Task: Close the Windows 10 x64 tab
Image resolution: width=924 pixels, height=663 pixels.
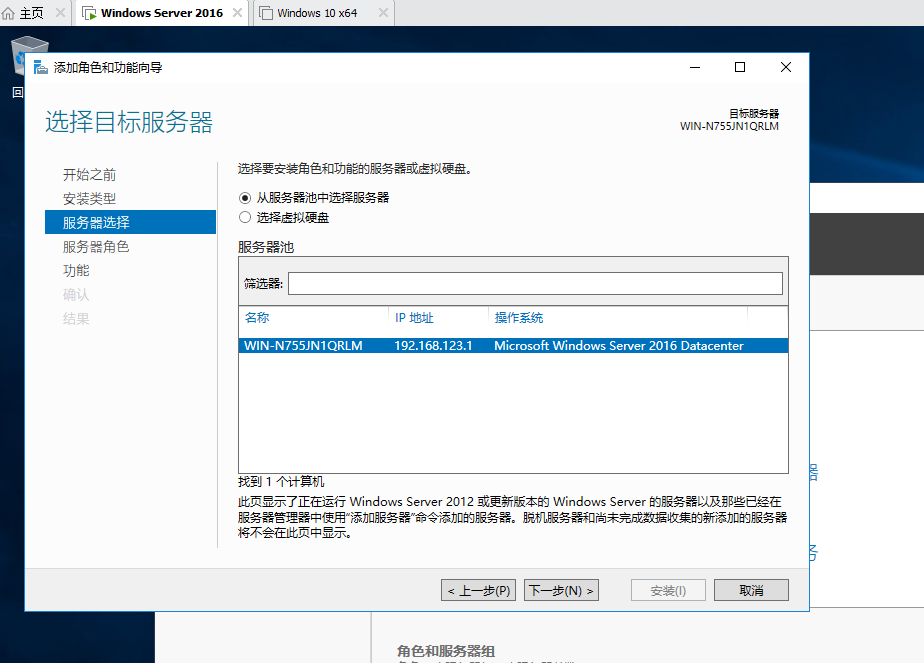Action: click(383, 12)
